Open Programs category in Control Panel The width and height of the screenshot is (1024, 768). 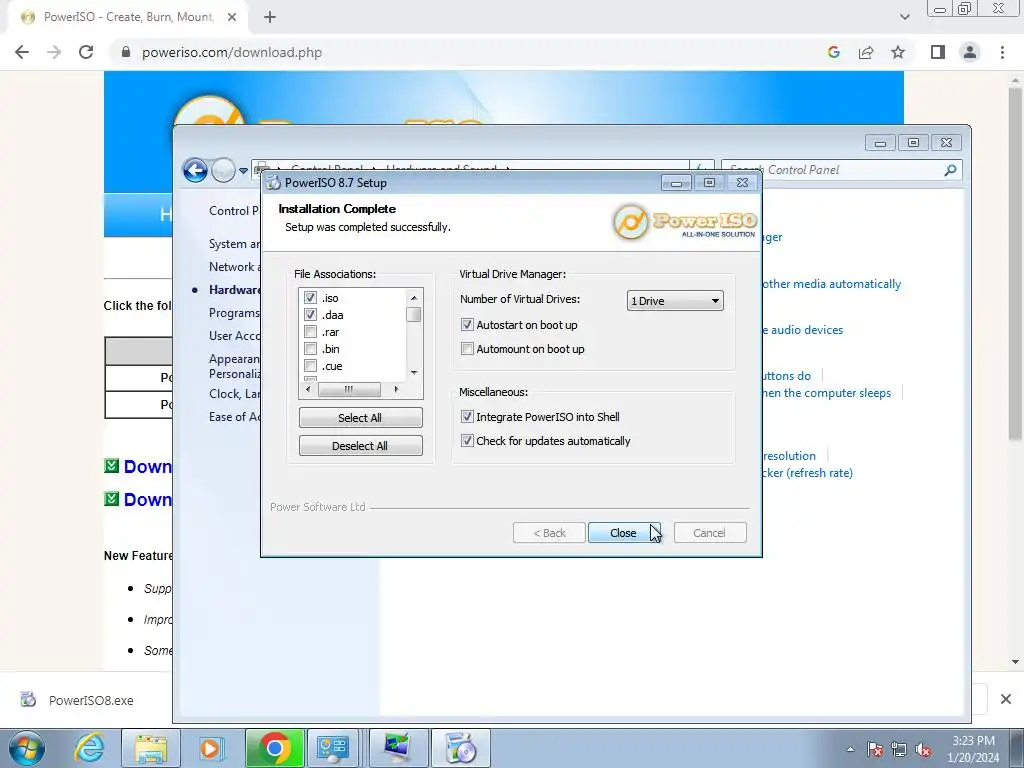tap(234, 313)
